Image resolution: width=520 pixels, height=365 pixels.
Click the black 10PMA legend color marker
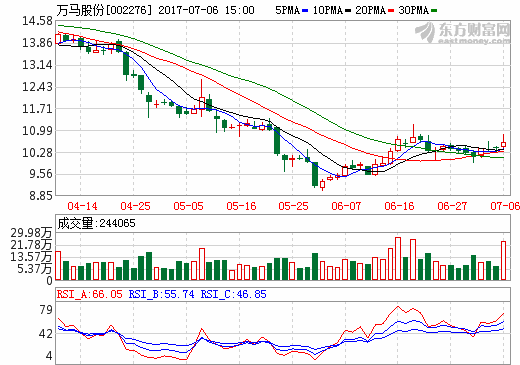(x=348, y=11)
